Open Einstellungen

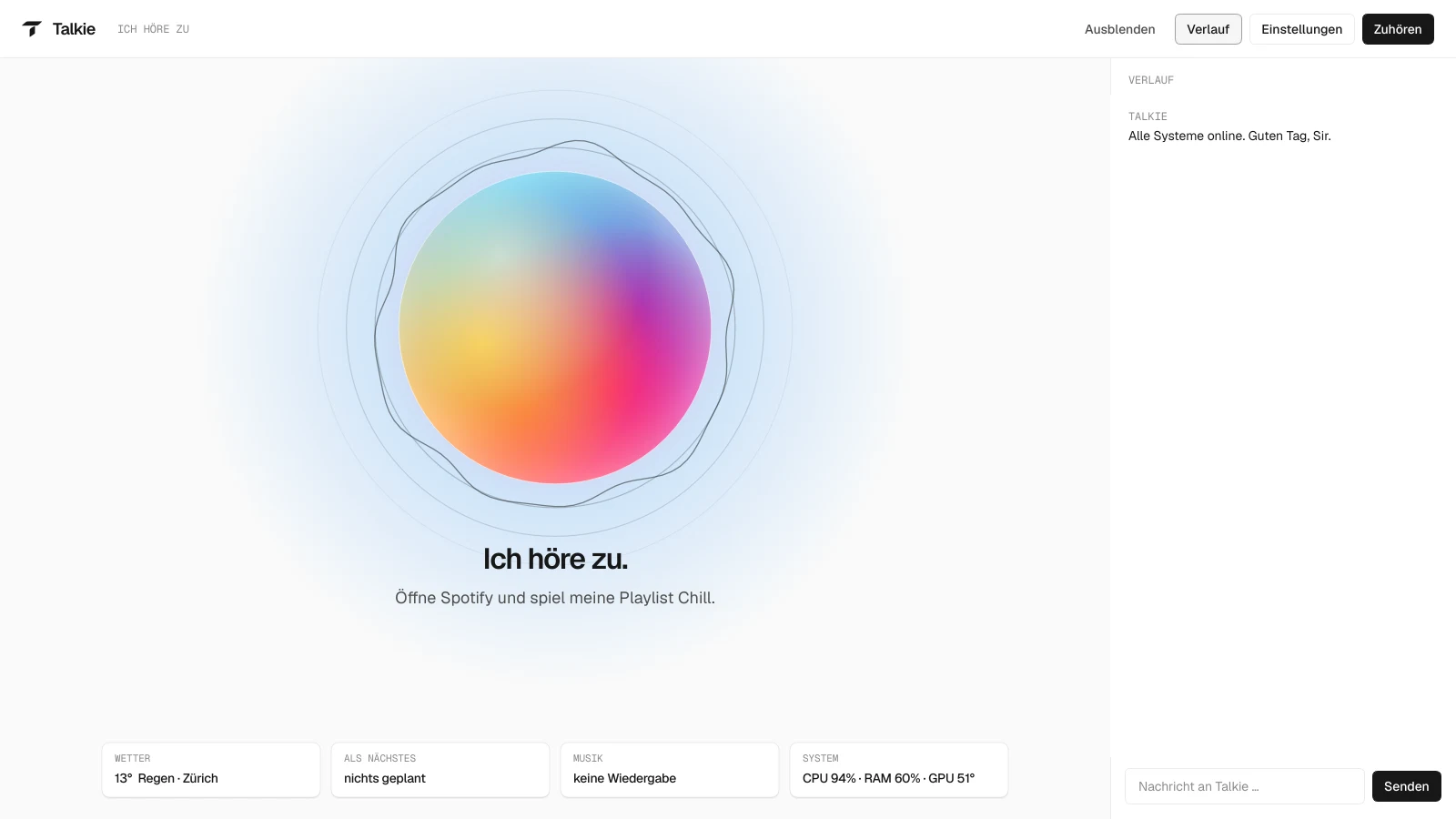(1301, 29)
